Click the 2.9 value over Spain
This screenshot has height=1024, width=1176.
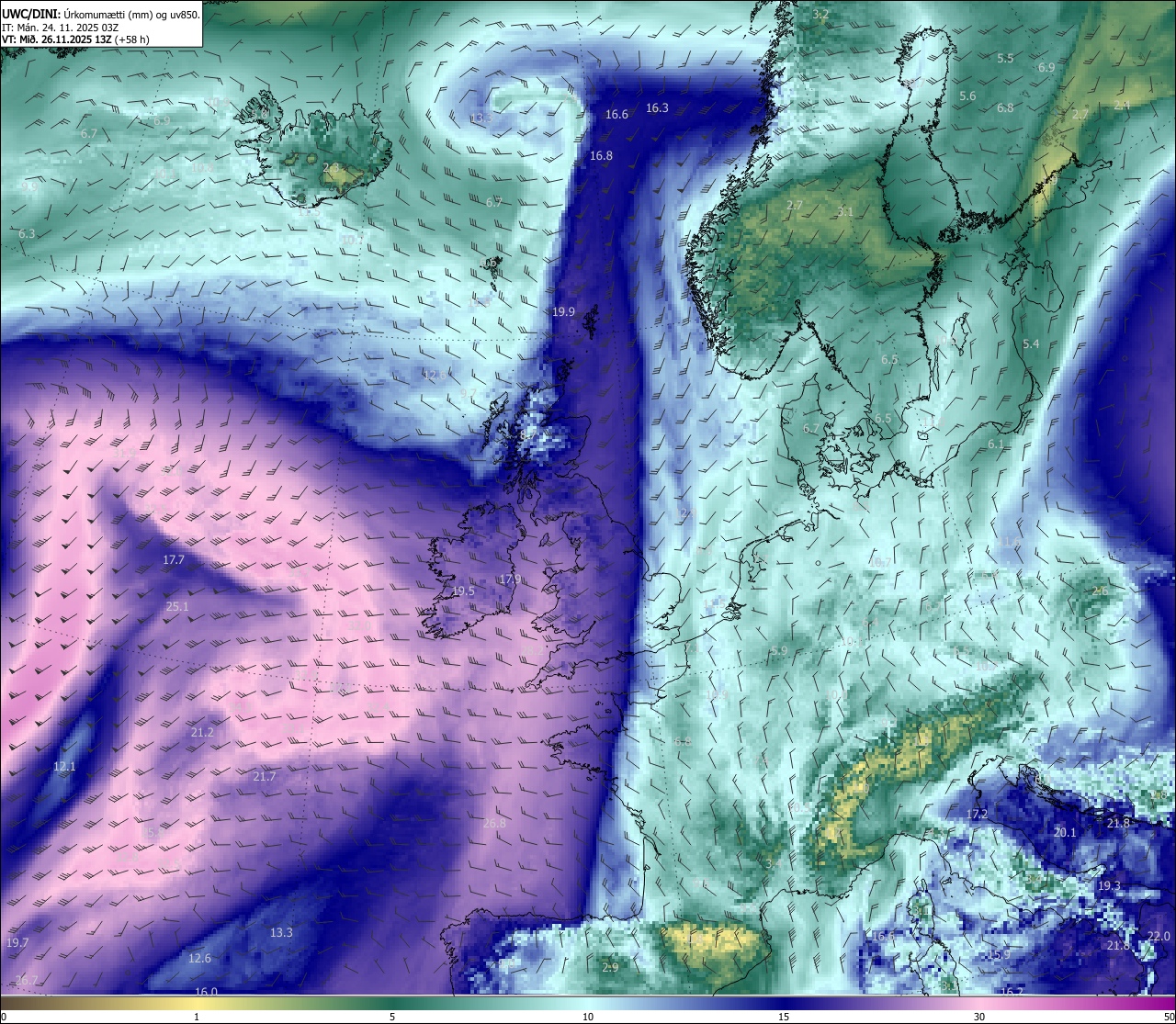click(x=610, y=967)
